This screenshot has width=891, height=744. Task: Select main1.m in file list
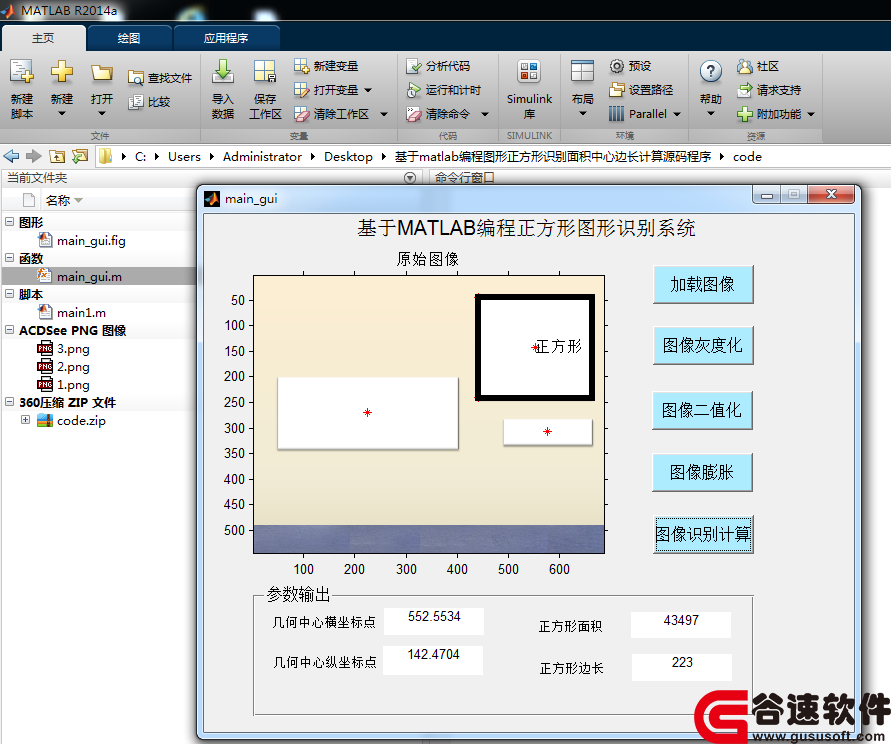point(81,312)
